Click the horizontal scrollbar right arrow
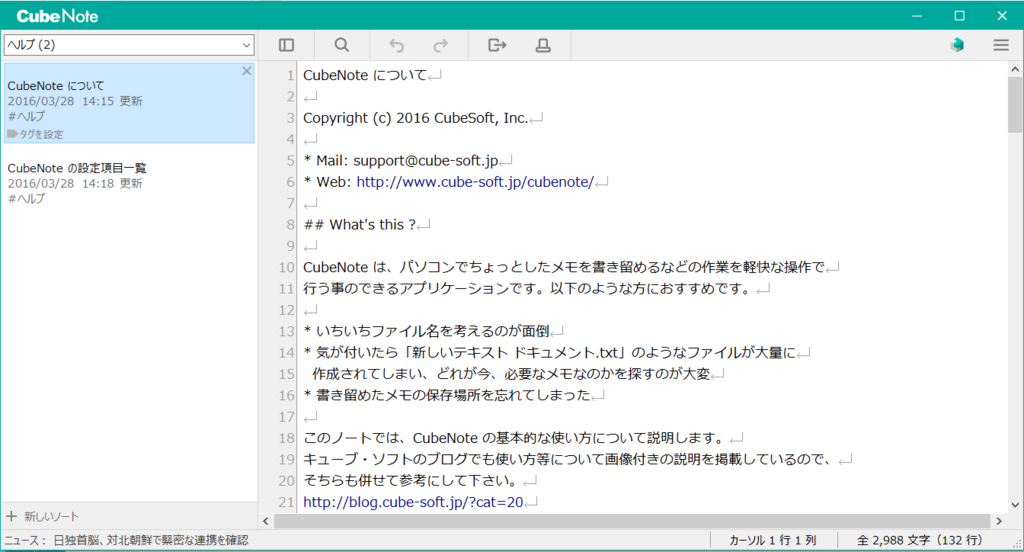Image resolution: width=1024 pixels, height=552 pixels. (x=999, y=521)
